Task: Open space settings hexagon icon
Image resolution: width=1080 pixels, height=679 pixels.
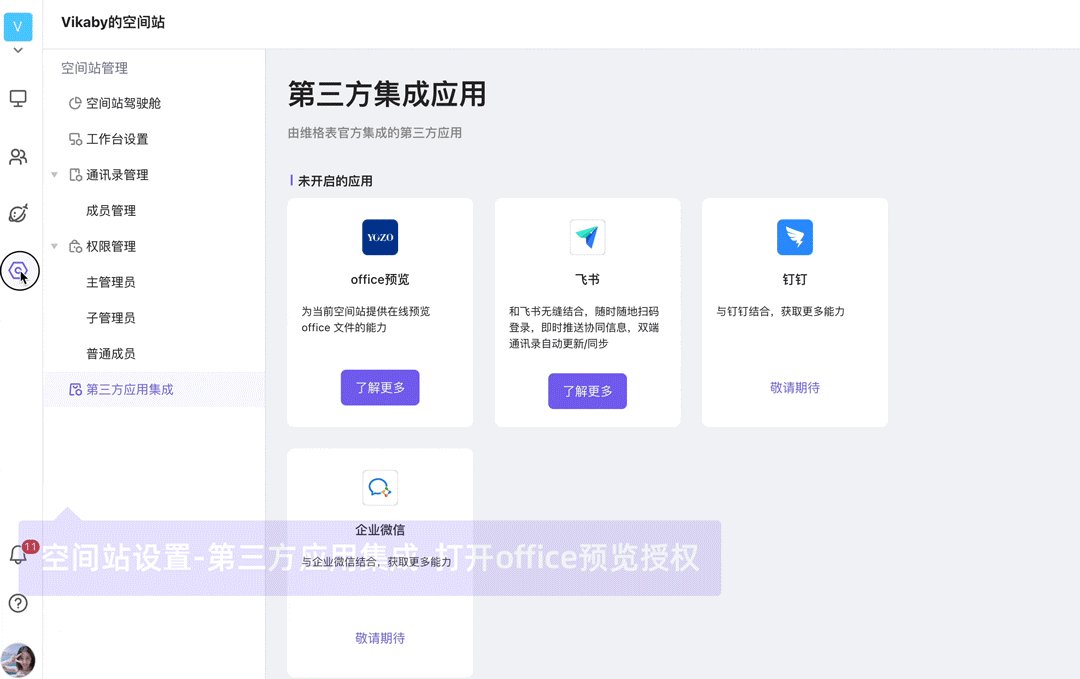Action: click(19, 271)
